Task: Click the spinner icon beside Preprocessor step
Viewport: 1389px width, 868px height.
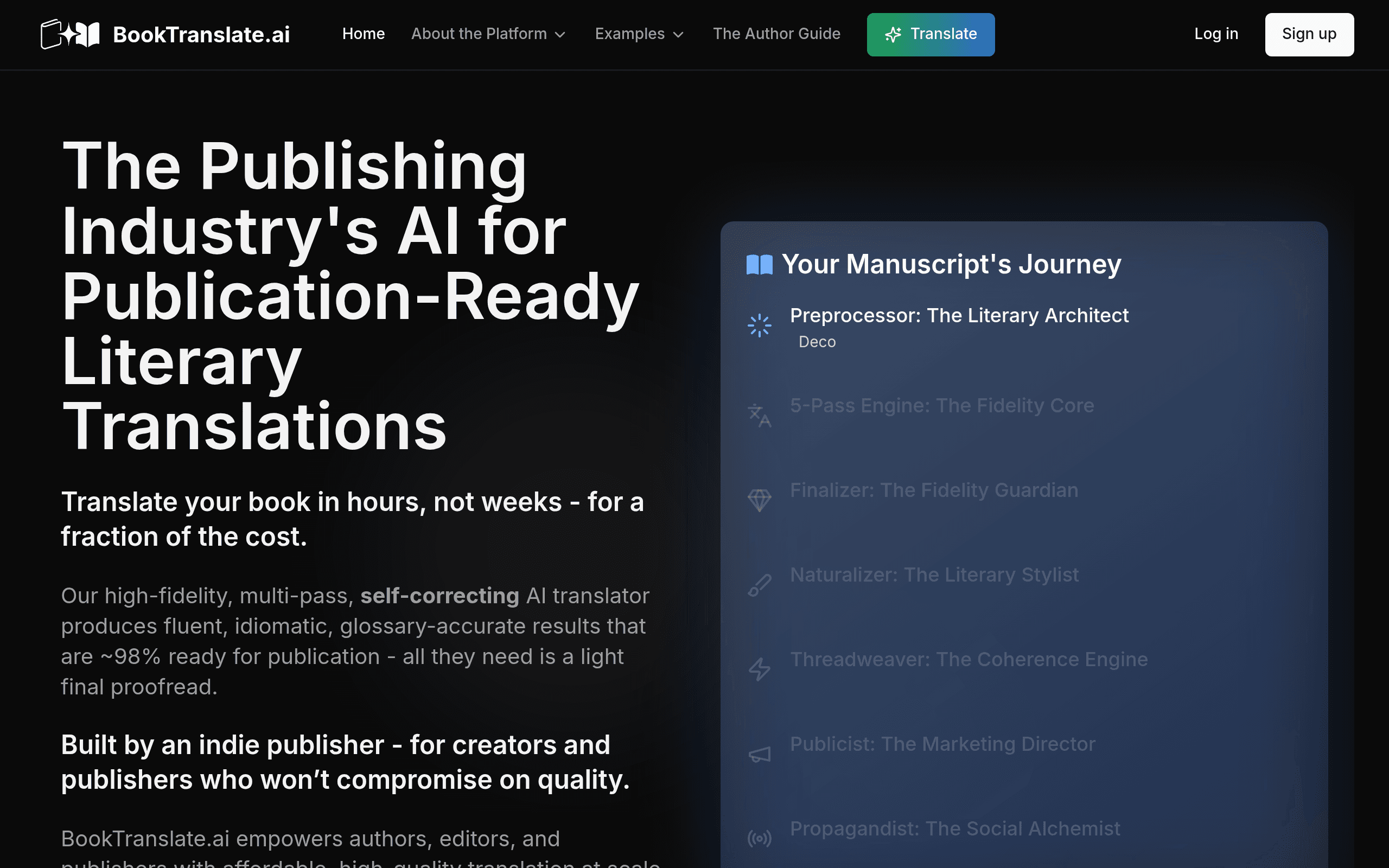Action: click(760, 325)
